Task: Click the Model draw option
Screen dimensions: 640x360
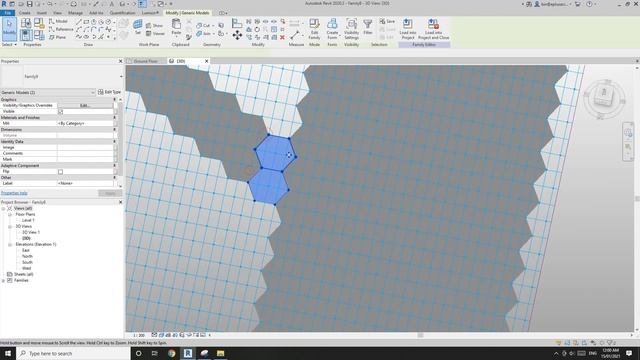Action: tap(58, 21)
